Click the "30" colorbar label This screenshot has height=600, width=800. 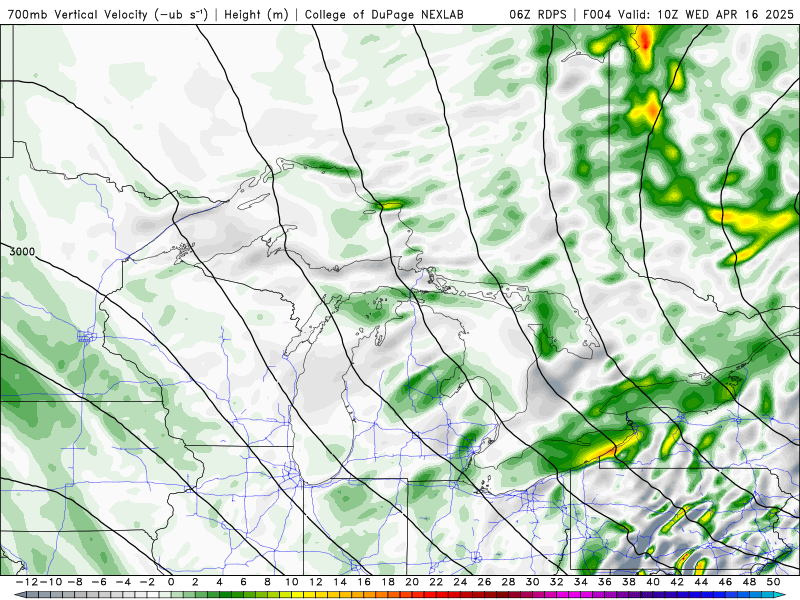coord(533,582)
